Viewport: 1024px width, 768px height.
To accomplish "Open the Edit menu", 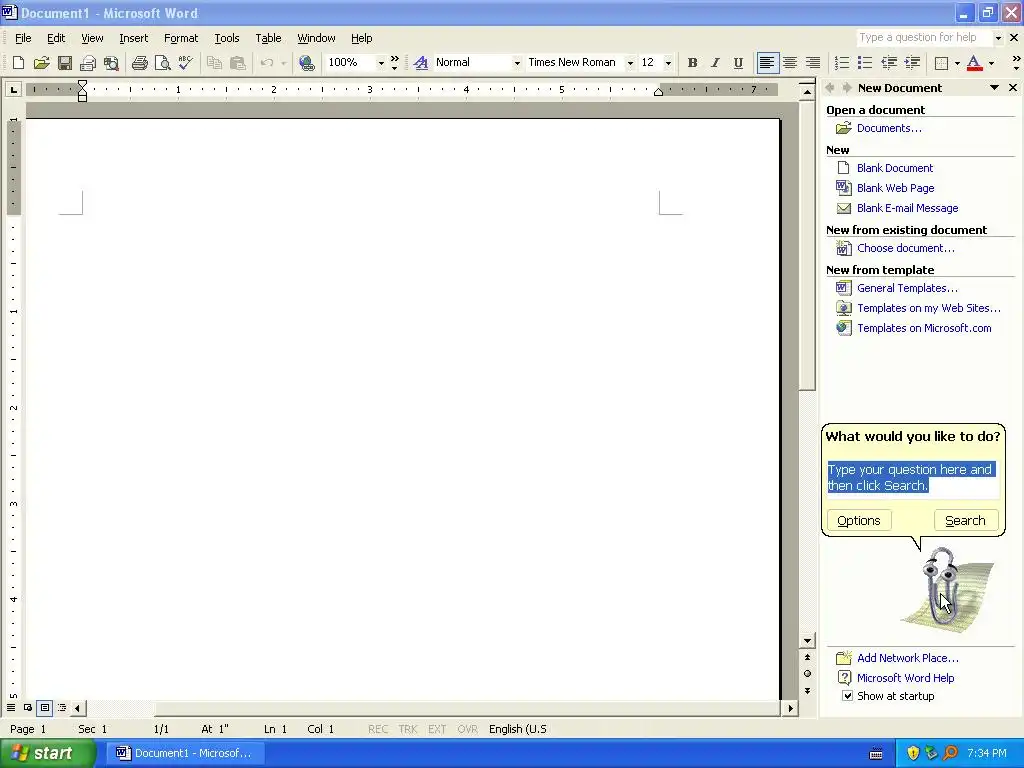I will (56, 38).
